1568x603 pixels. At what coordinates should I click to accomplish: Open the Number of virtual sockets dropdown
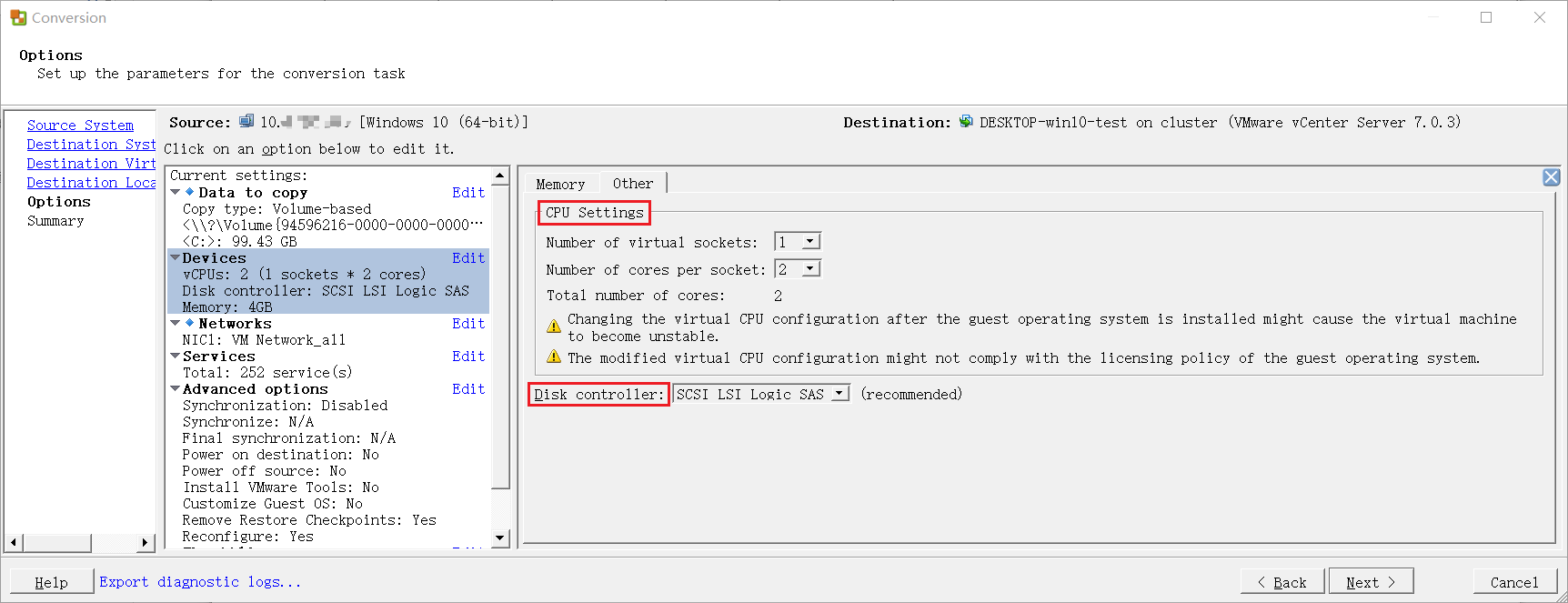809,241
